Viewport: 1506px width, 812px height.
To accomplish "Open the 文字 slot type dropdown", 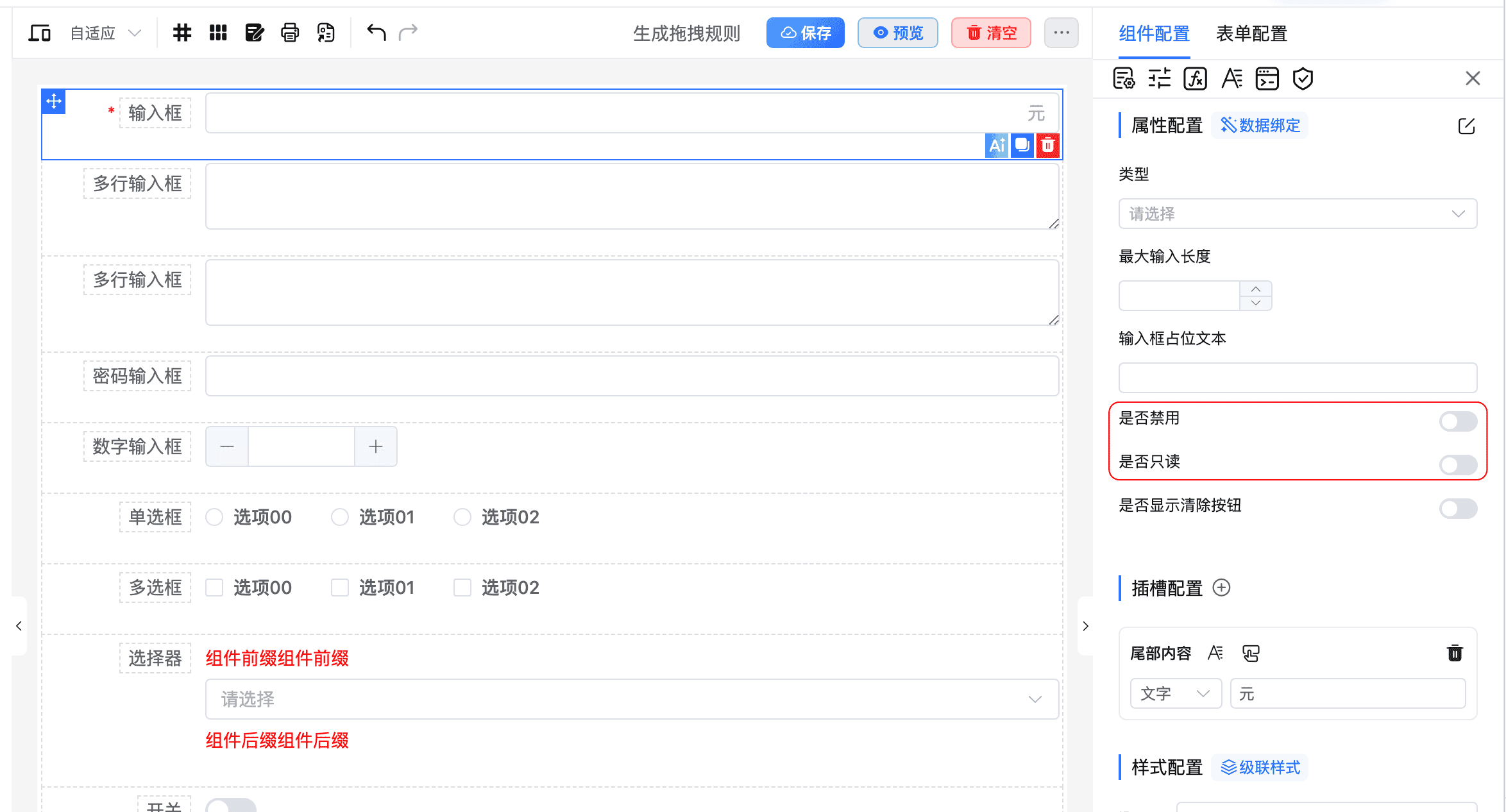I will pos(1176,693).
